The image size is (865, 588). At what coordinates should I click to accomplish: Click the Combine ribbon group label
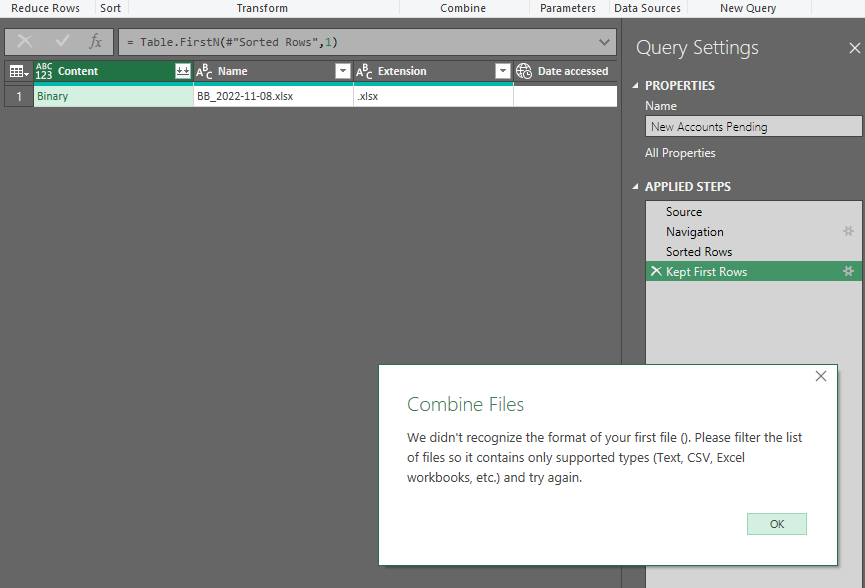tap(463, 8)
